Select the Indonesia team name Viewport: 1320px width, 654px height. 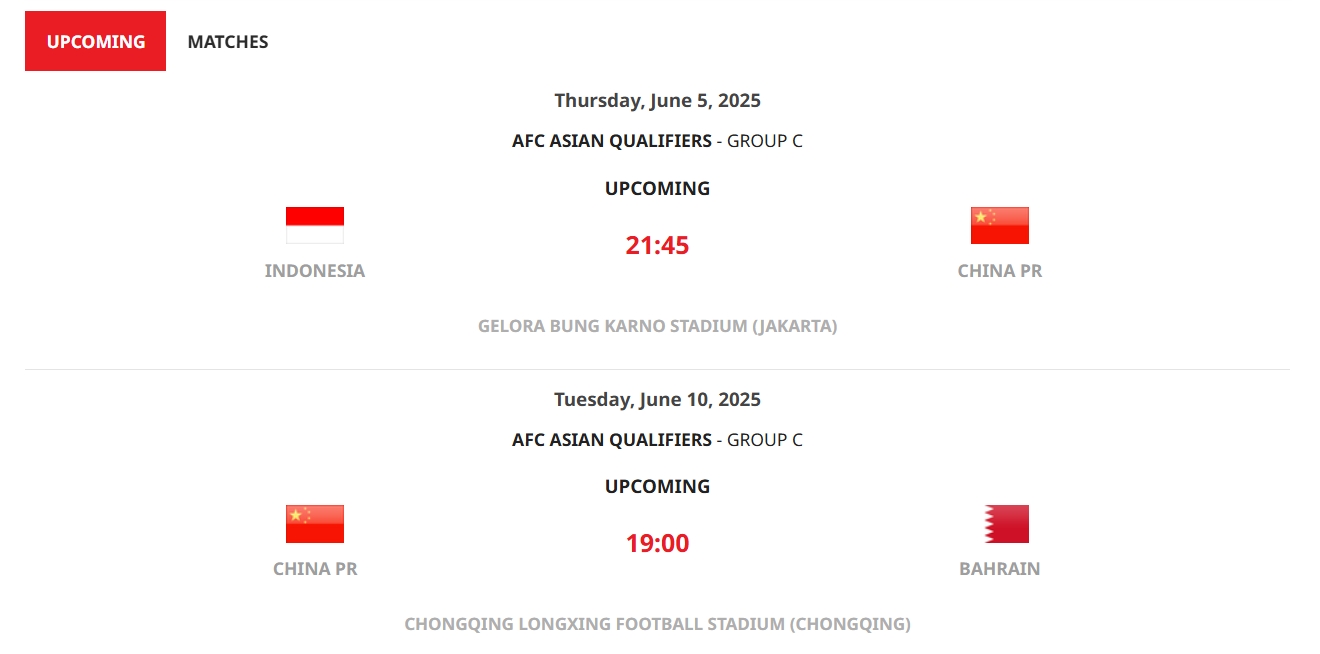315,271
